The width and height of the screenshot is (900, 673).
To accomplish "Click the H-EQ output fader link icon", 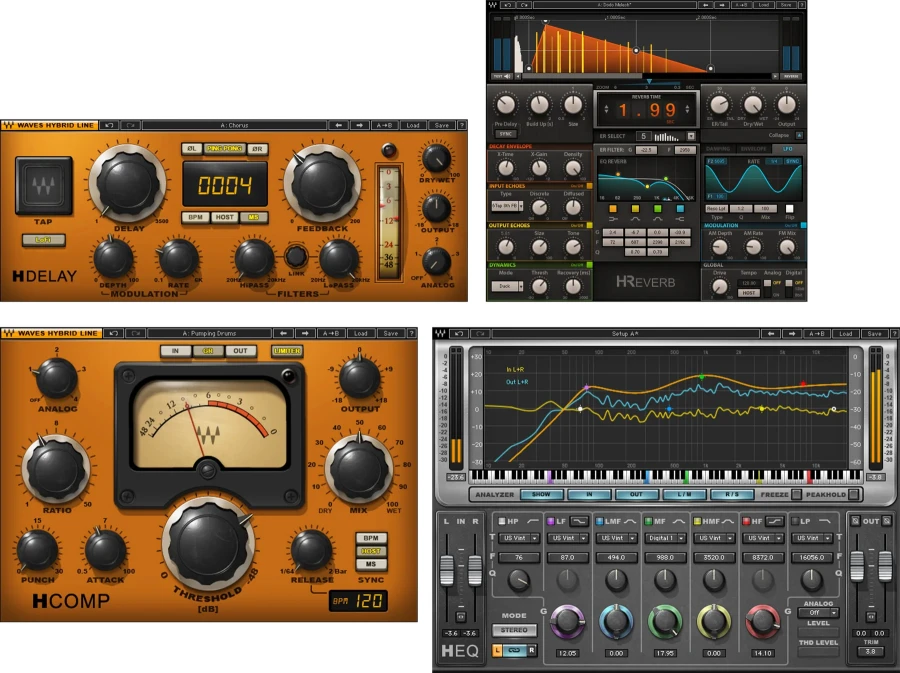I will 871,617.
